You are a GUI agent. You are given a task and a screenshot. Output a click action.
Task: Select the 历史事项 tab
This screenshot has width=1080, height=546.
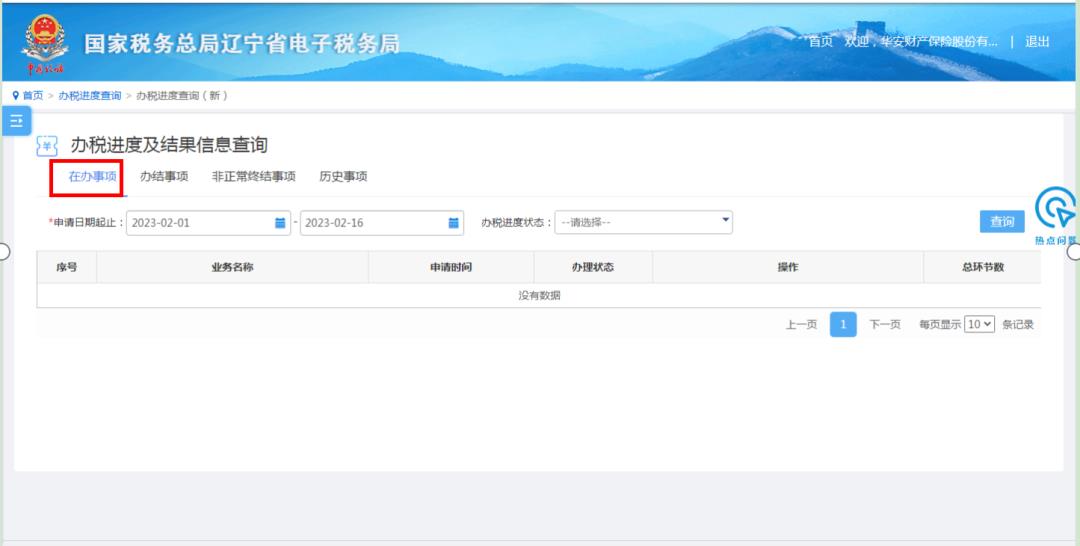tap(343, 177)
